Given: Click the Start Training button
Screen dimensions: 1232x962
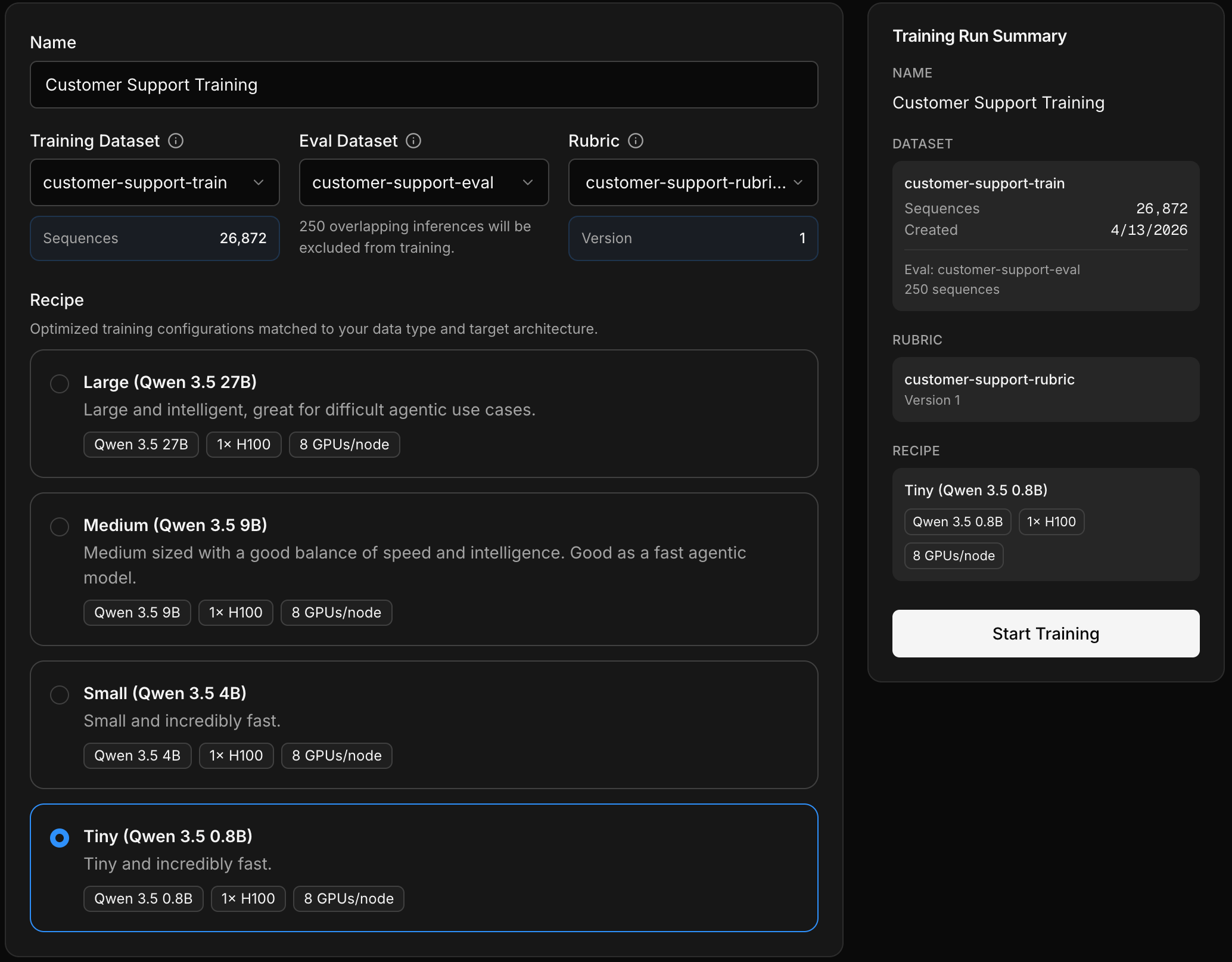Looking at the screenshot, I should 1046,634.
